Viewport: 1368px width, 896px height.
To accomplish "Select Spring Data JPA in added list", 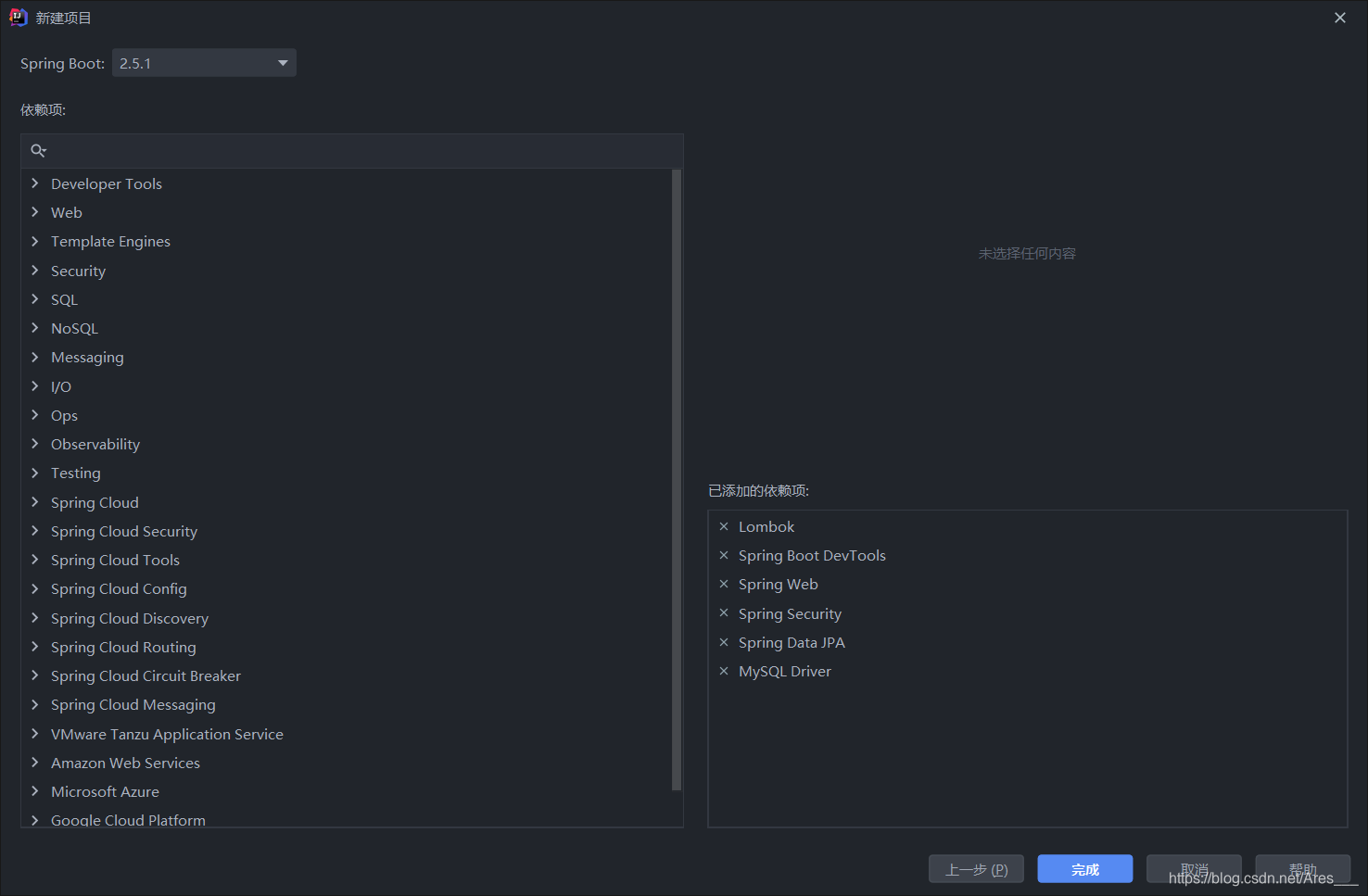I will [x=792, y=642].
